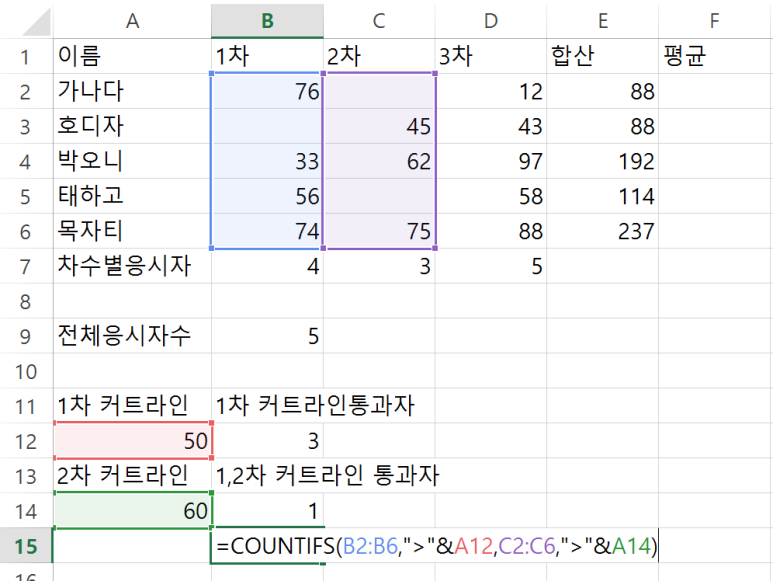Select '1,2차 커트라인 통과자' label cell
This screenshot has height=581, width=773.
tap(267, 477)
